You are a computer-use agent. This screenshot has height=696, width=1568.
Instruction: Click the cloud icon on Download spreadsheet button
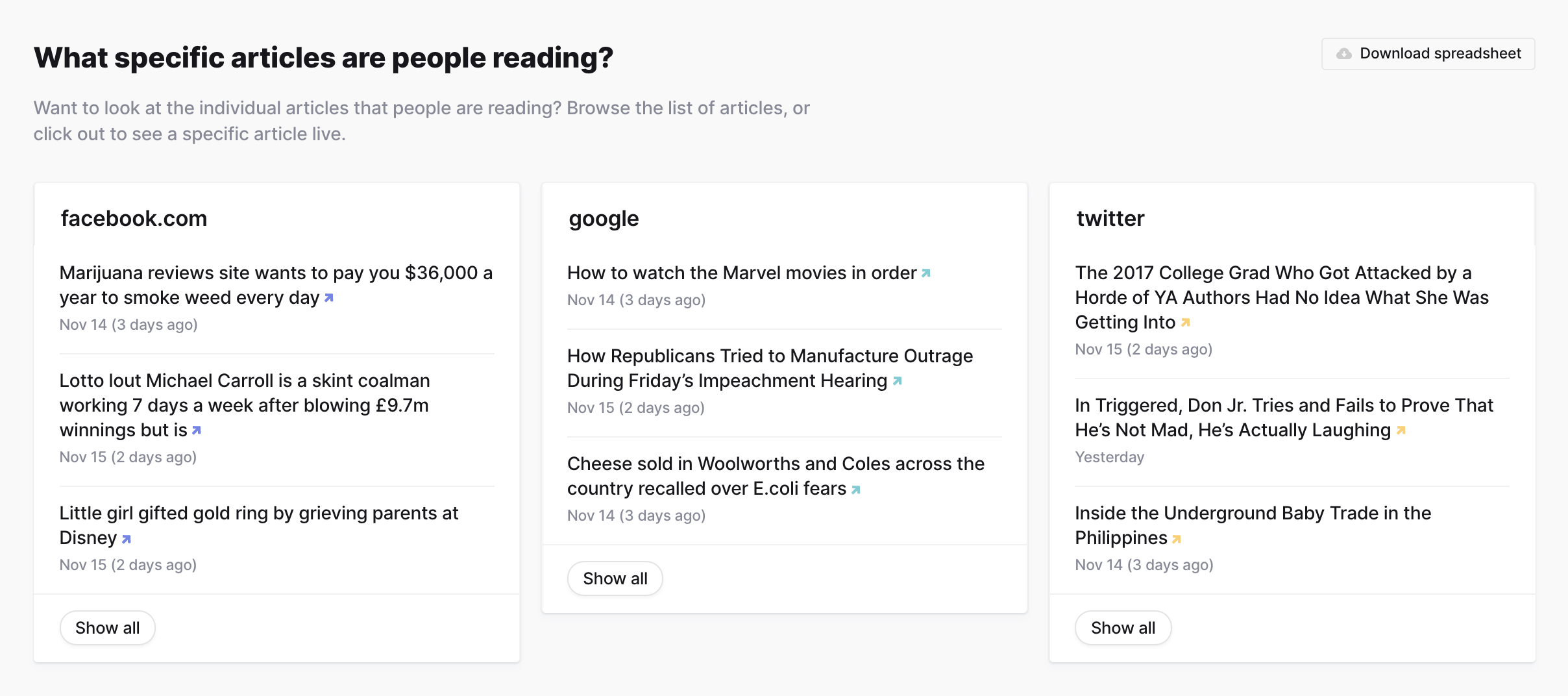coord(1345,54)
